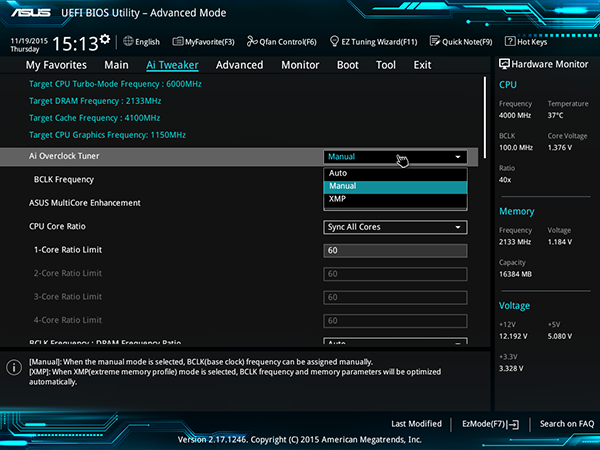Click the globe language icon
600x450 pixels.
(128, 41)
